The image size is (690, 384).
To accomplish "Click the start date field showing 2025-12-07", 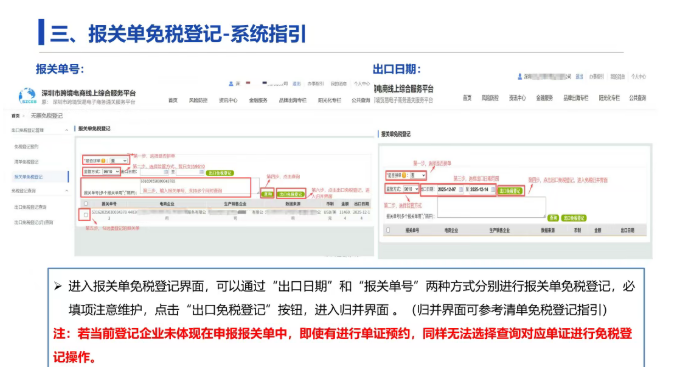I will coord(449,190).
